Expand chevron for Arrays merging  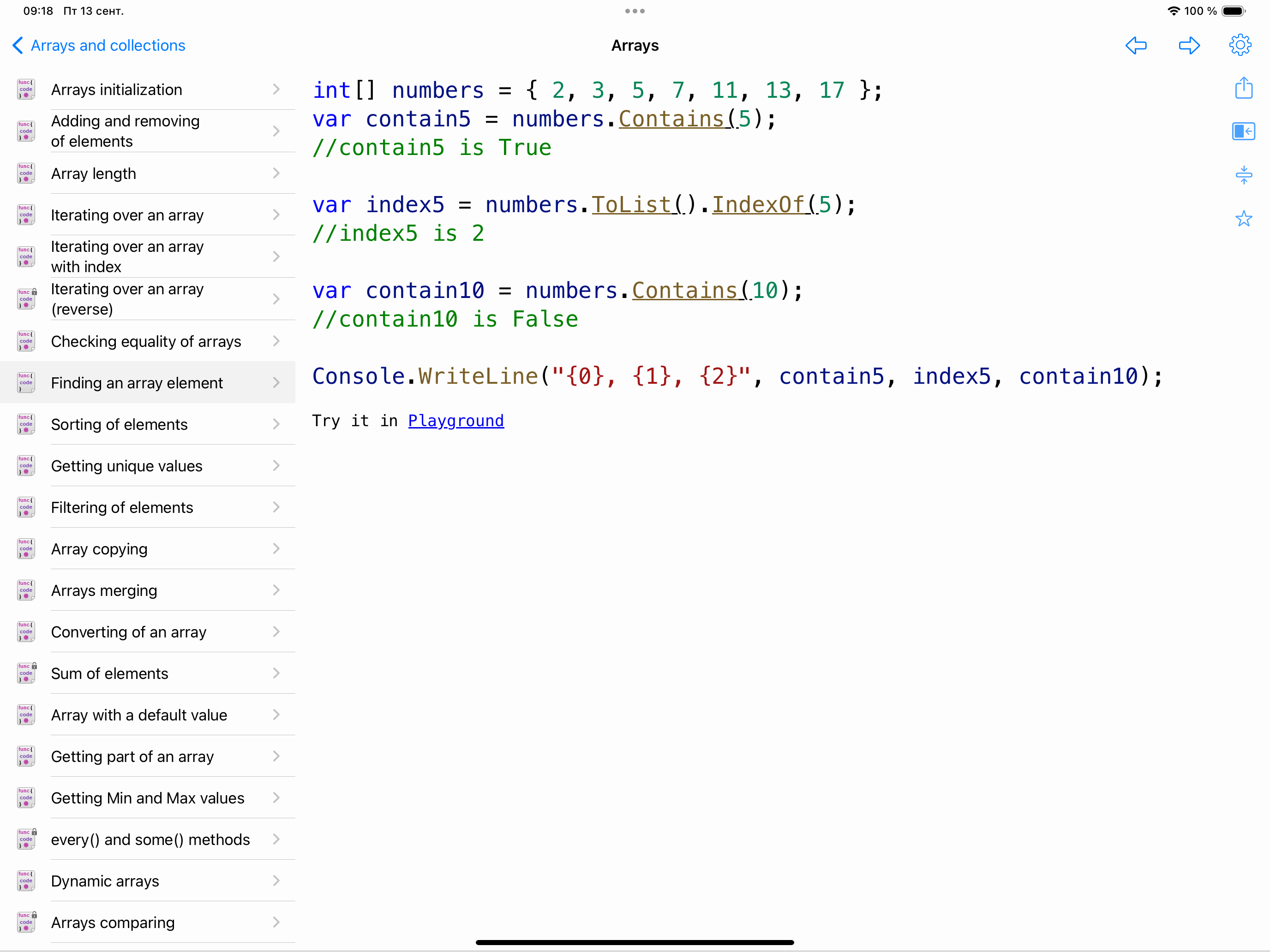276,590
